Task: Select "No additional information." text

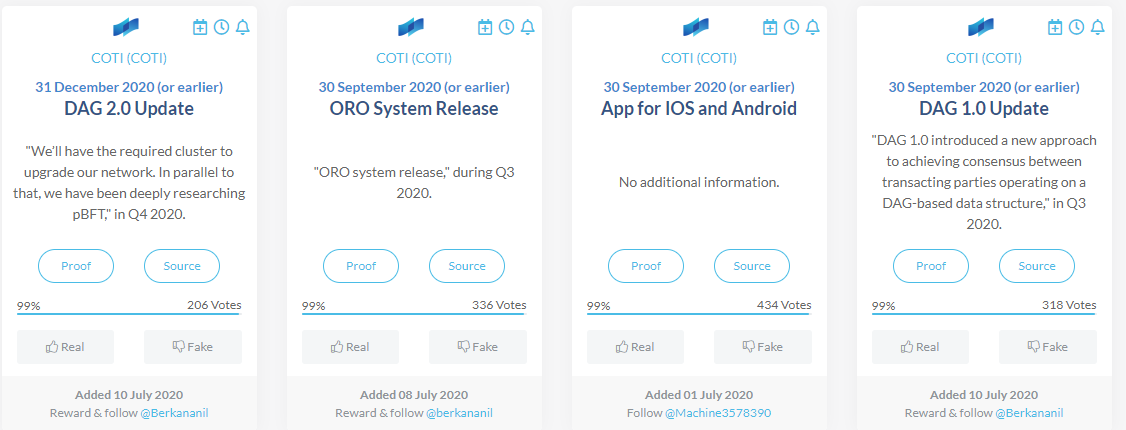Action: (699, 182)
